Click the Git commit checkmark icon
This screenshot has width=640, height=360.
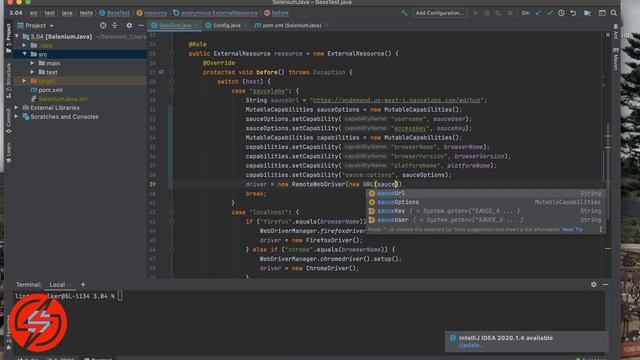tap(550, 13)
